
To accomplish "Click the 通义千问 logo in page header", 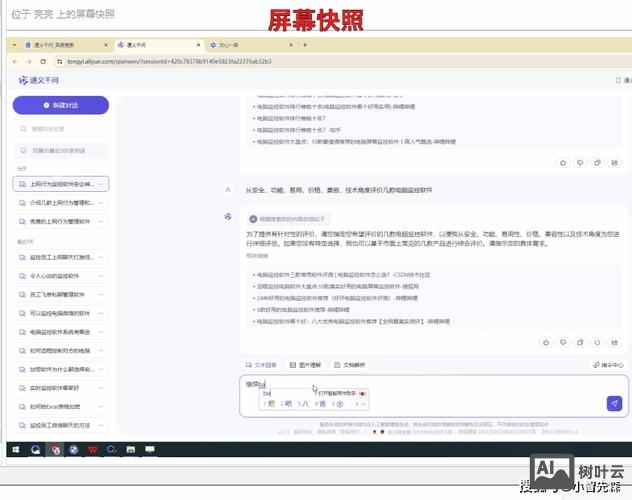I will 39,81.
